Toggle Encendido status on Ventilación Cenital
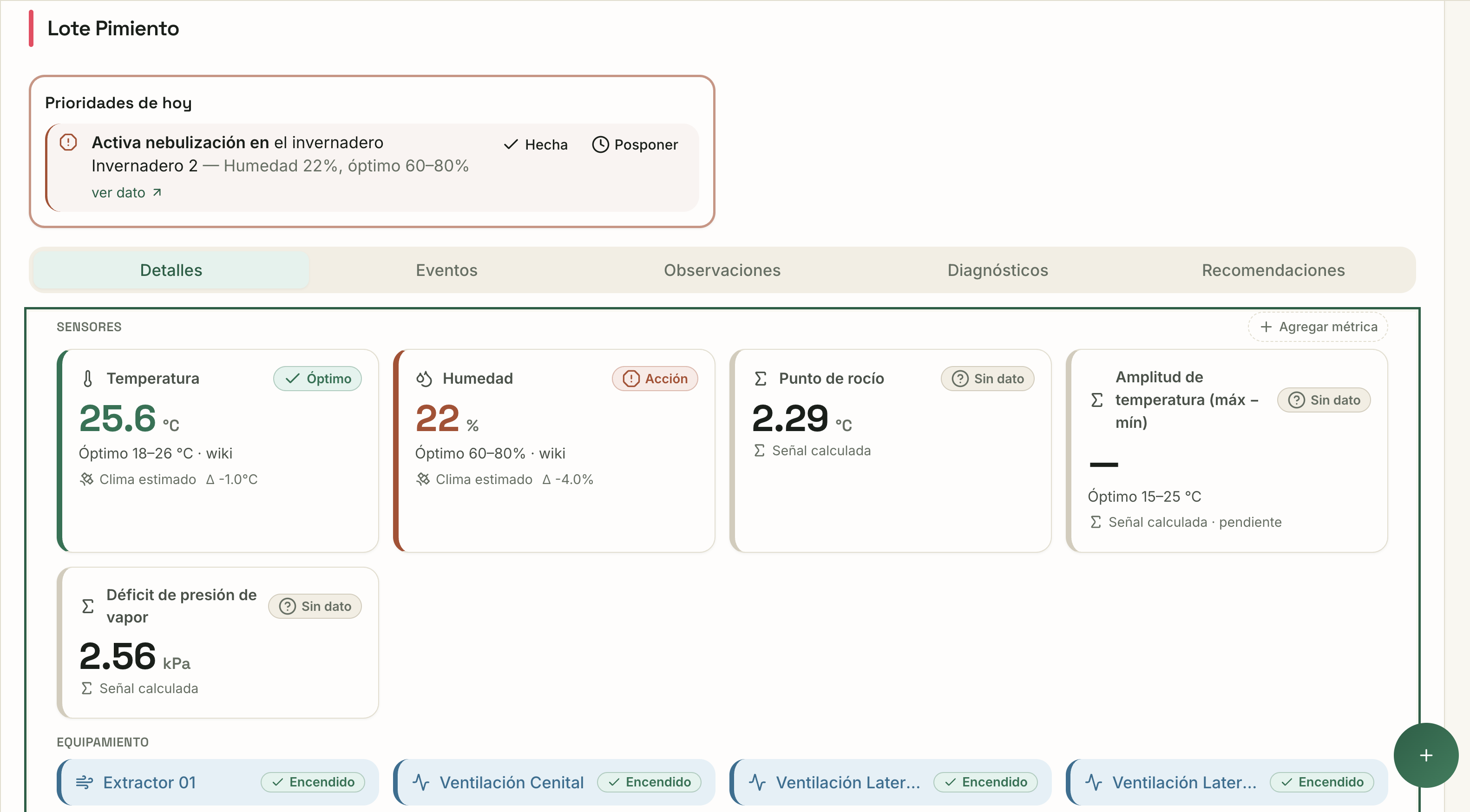The width and height of the screenshot is (1470, 812). click(649, 782)
